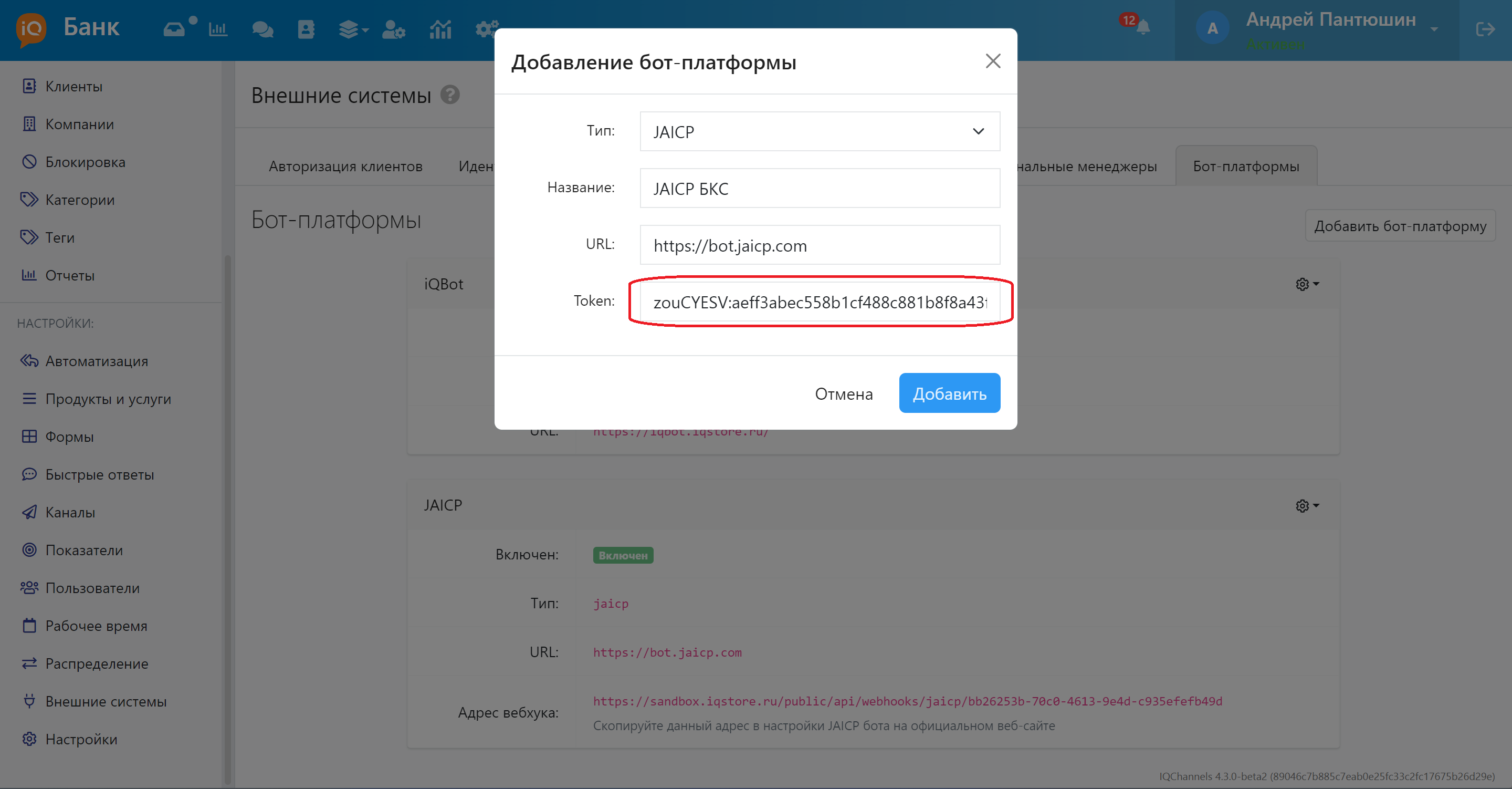Viewport: 1512px width, 789px height.
Task: Click the blue Добавить button
Action: pyautogui.click(x=949, y=393)
